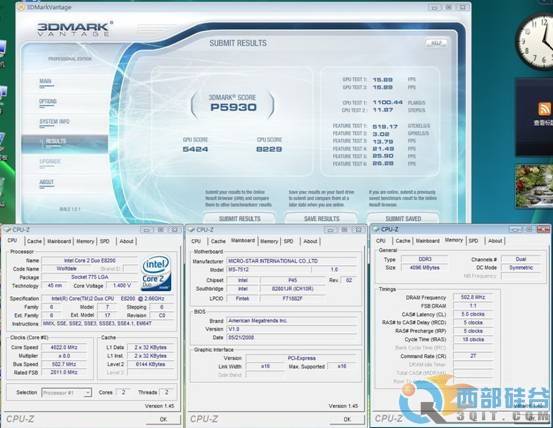Click the Rated FSB 2011.0 MHz field
Screen dimensions: 553x428
pos(64,372)
